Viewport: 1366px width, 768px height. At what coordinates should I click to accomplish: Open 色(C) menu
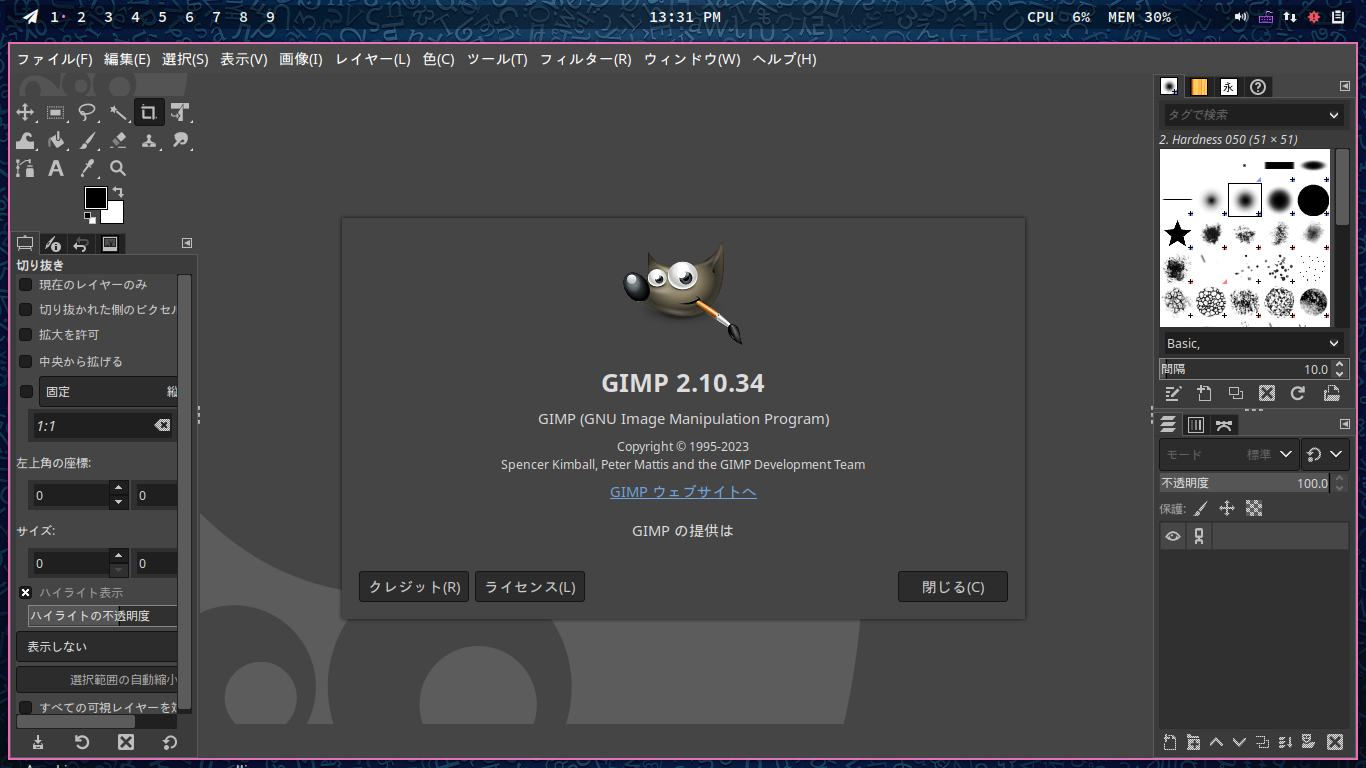(438, 59)
